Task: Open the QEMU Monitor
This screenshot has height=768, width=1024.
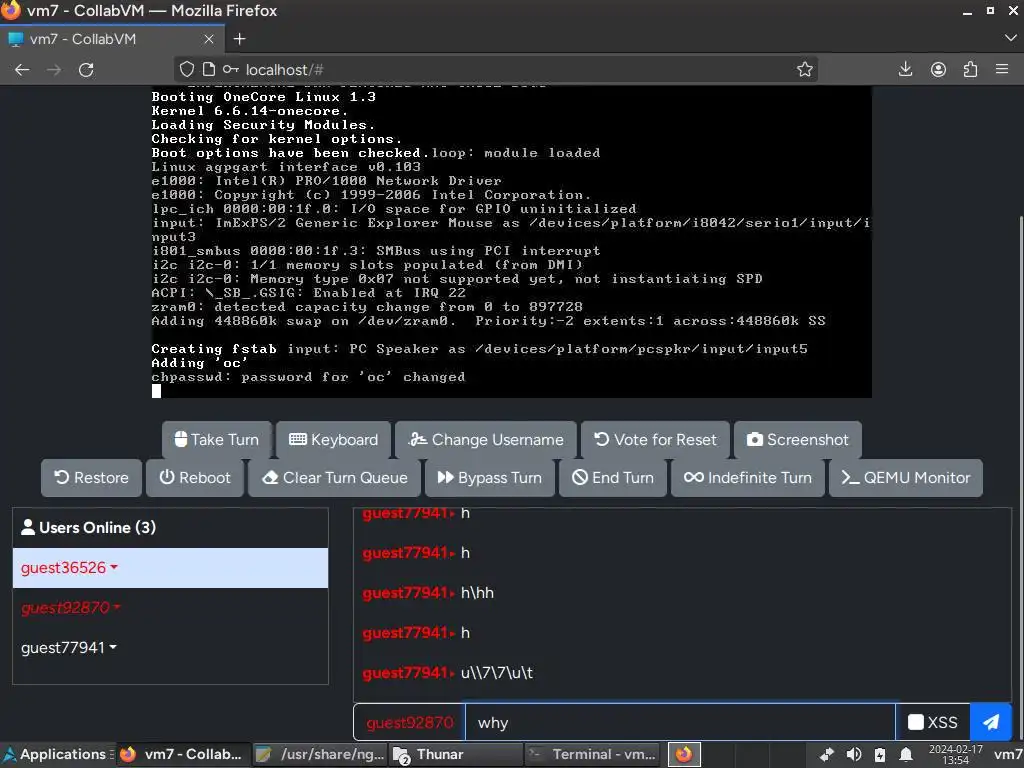Action: 906,478
